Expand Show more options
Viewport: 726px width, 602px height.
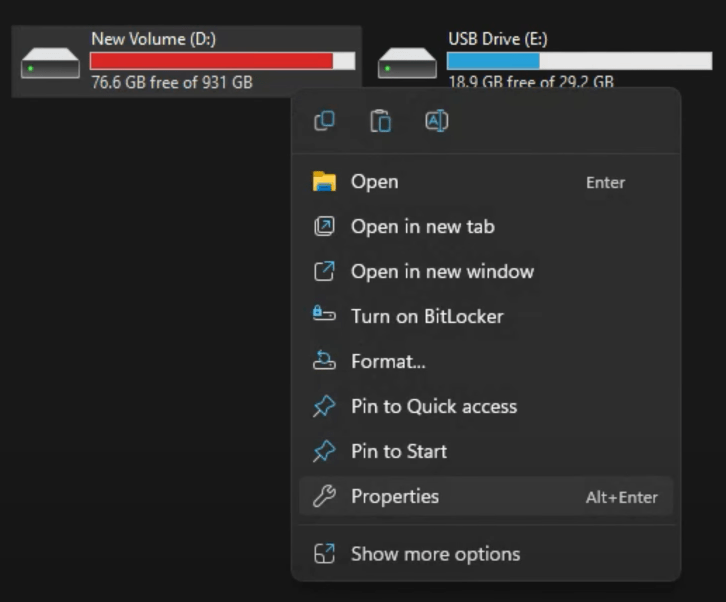tap(435, 554)
